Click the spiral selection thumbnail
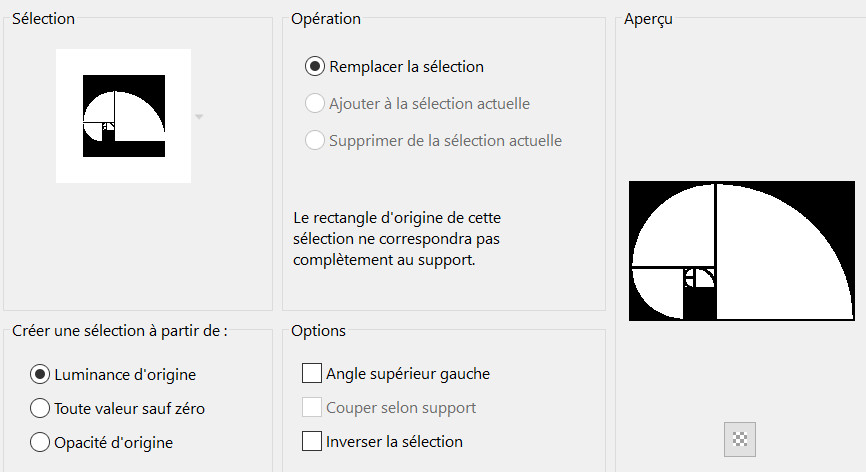This screenshot has height=472, width=866. [123, 116]
